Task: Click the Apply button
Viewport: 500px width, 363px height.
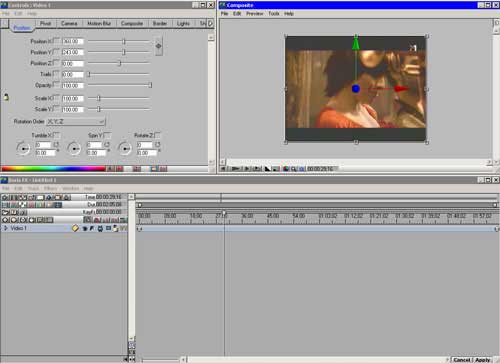Action: (x=483, y=360)
